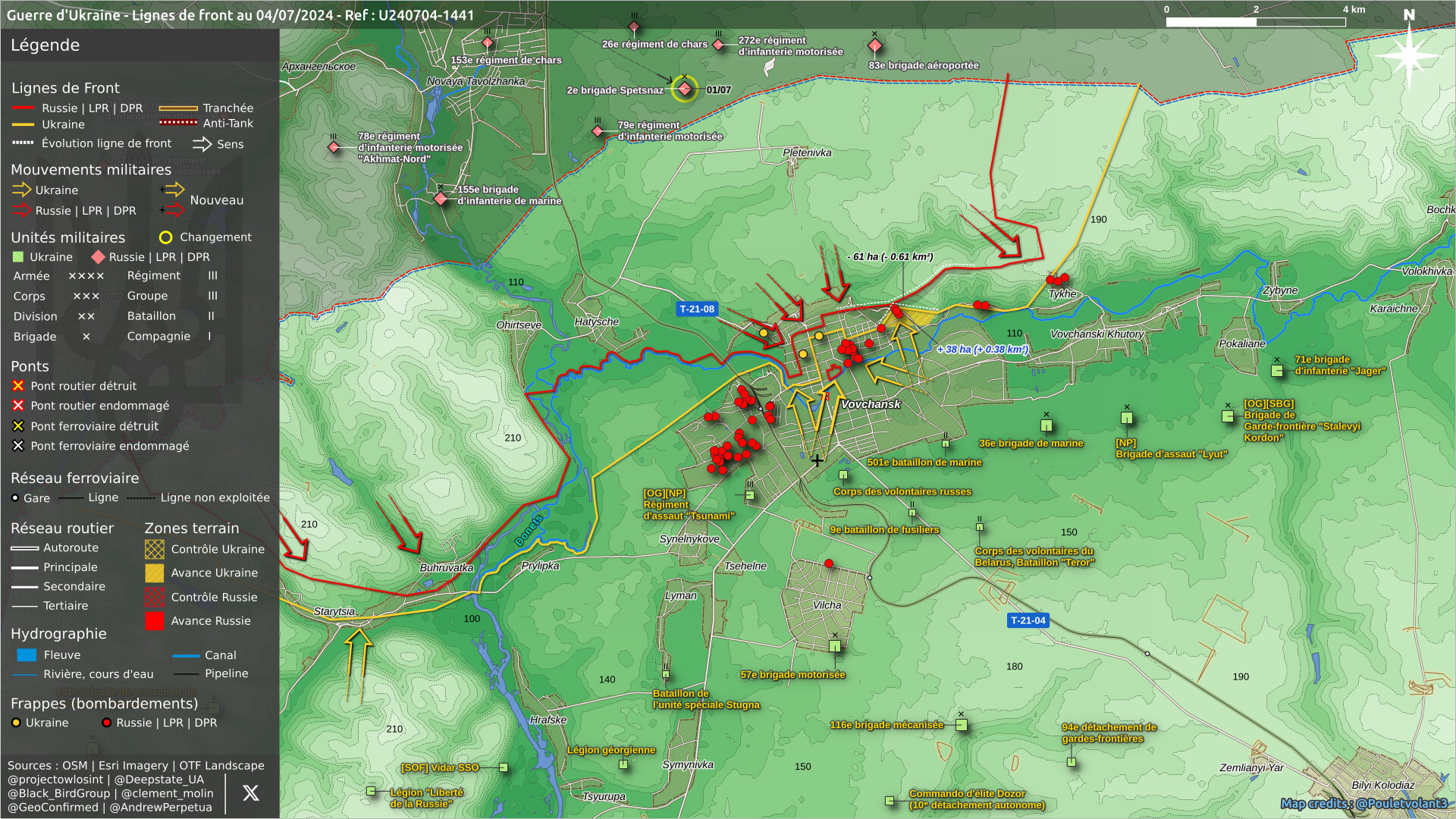Click the T-21-08 road shield
The image size is (1456, 819).
(x=696, y=309)
